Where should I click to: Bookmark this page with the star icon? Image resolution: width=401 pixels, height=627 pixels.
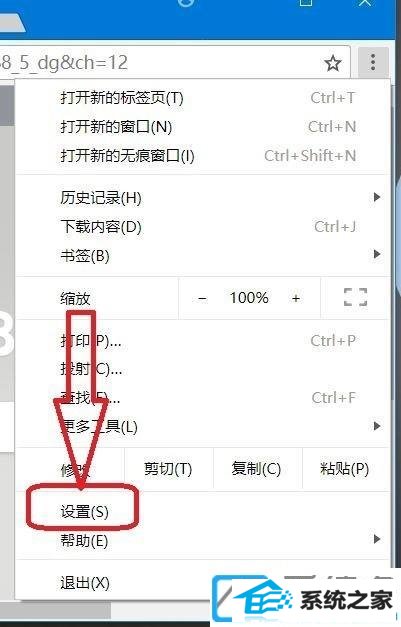[x=333, y=63]
